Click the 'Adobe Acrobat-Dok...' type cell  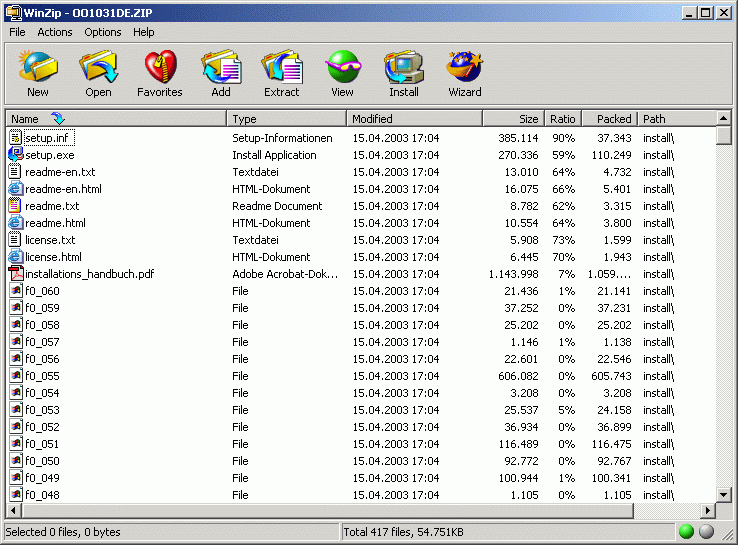point(285,273)
